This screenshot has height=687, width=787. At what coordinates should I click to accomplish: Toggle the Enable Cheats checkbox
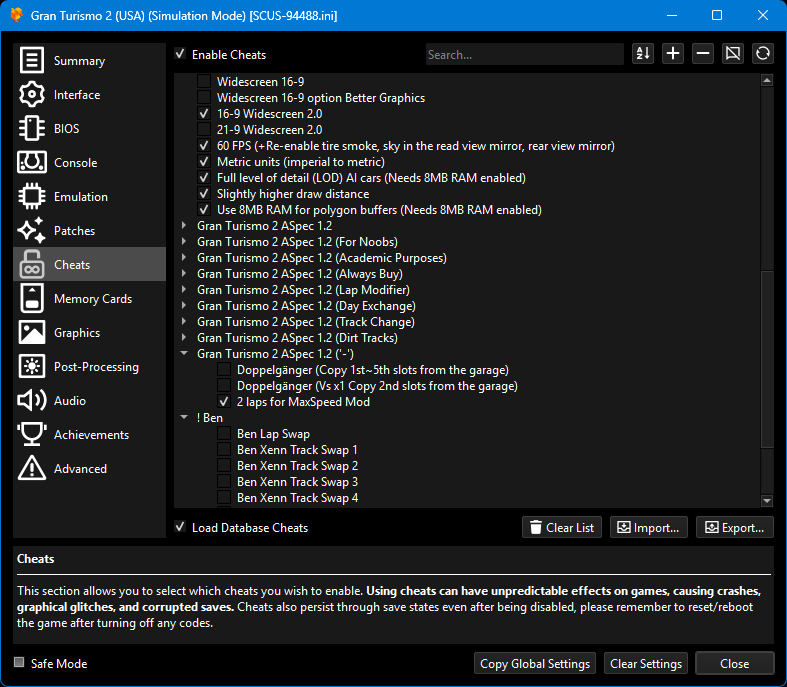point(180,55)
